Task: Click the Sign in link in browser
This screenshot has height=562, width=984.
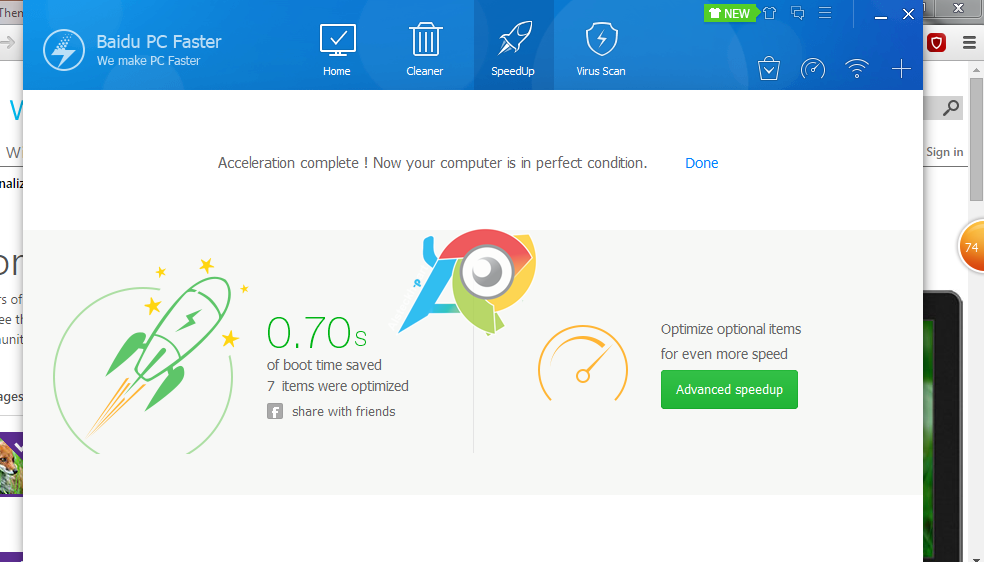Action: [x=944, y=152]
